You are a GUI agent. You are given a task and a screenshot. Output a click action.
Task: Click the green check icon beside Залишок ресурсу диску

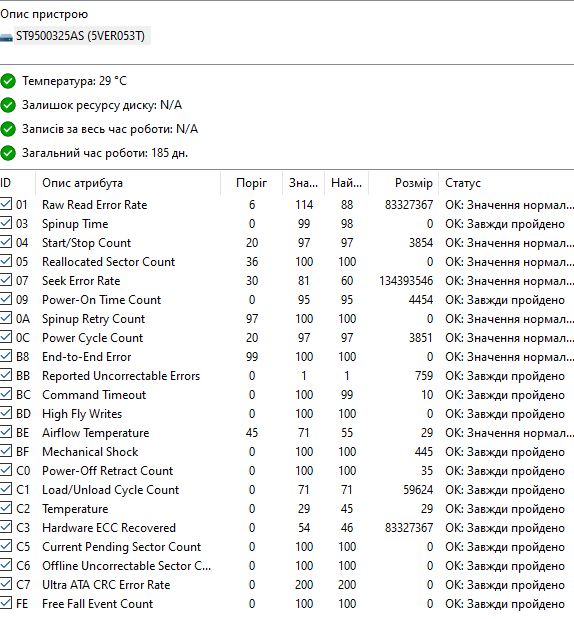click(8, 105)
